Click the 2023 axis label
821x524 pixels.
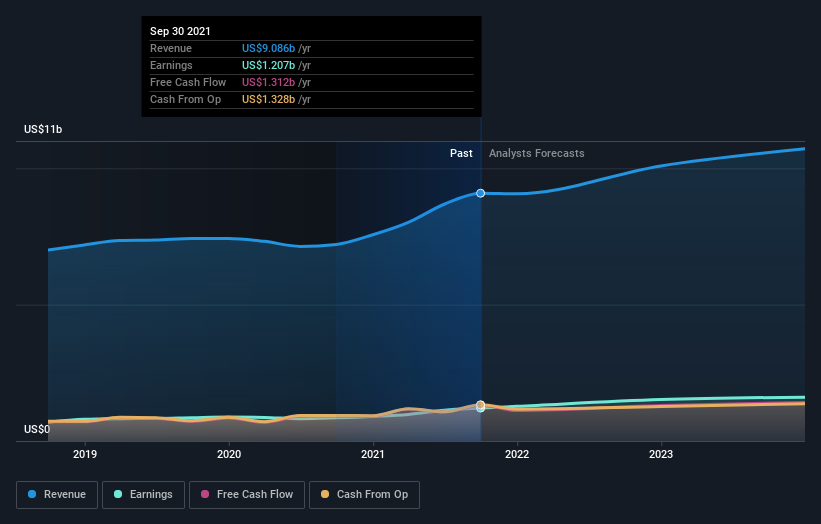661,454
